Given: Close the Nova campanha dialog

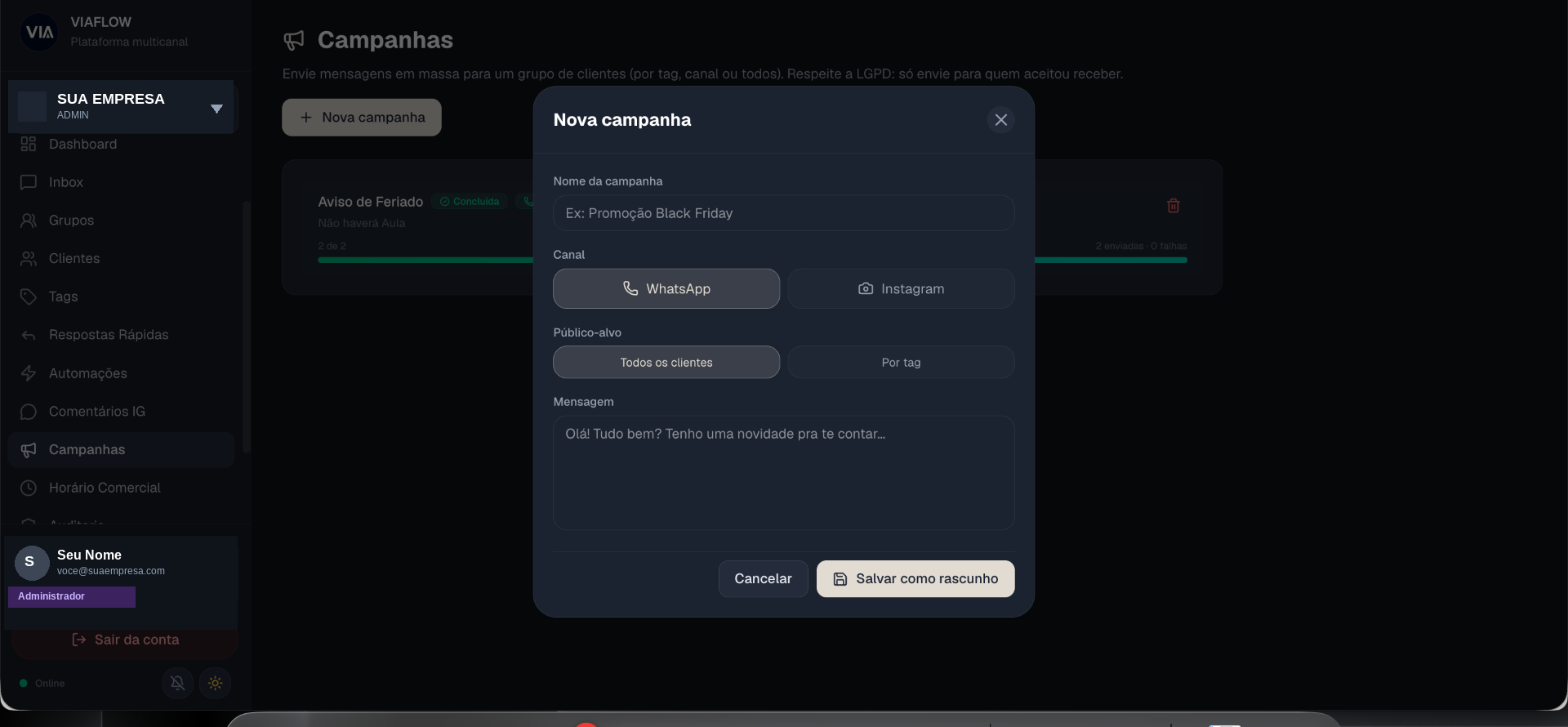Looking at the screenshot, I should coord(1000,120).
